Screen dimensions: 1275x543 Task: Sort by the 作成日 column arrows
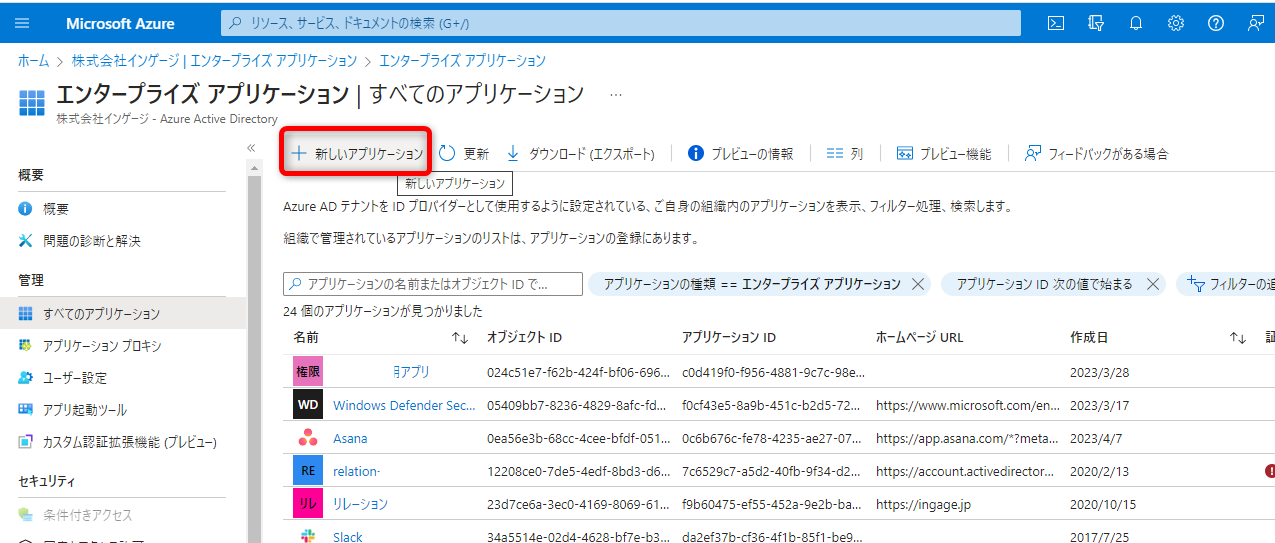pos(1237,338)
